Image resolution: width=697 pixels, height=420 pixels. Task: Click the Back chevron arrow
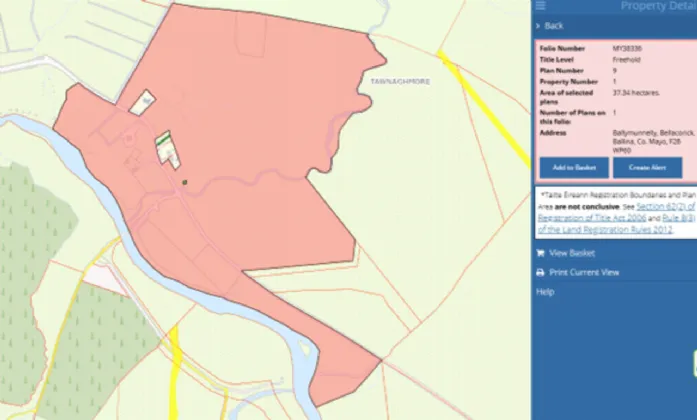tap(537, 25)
